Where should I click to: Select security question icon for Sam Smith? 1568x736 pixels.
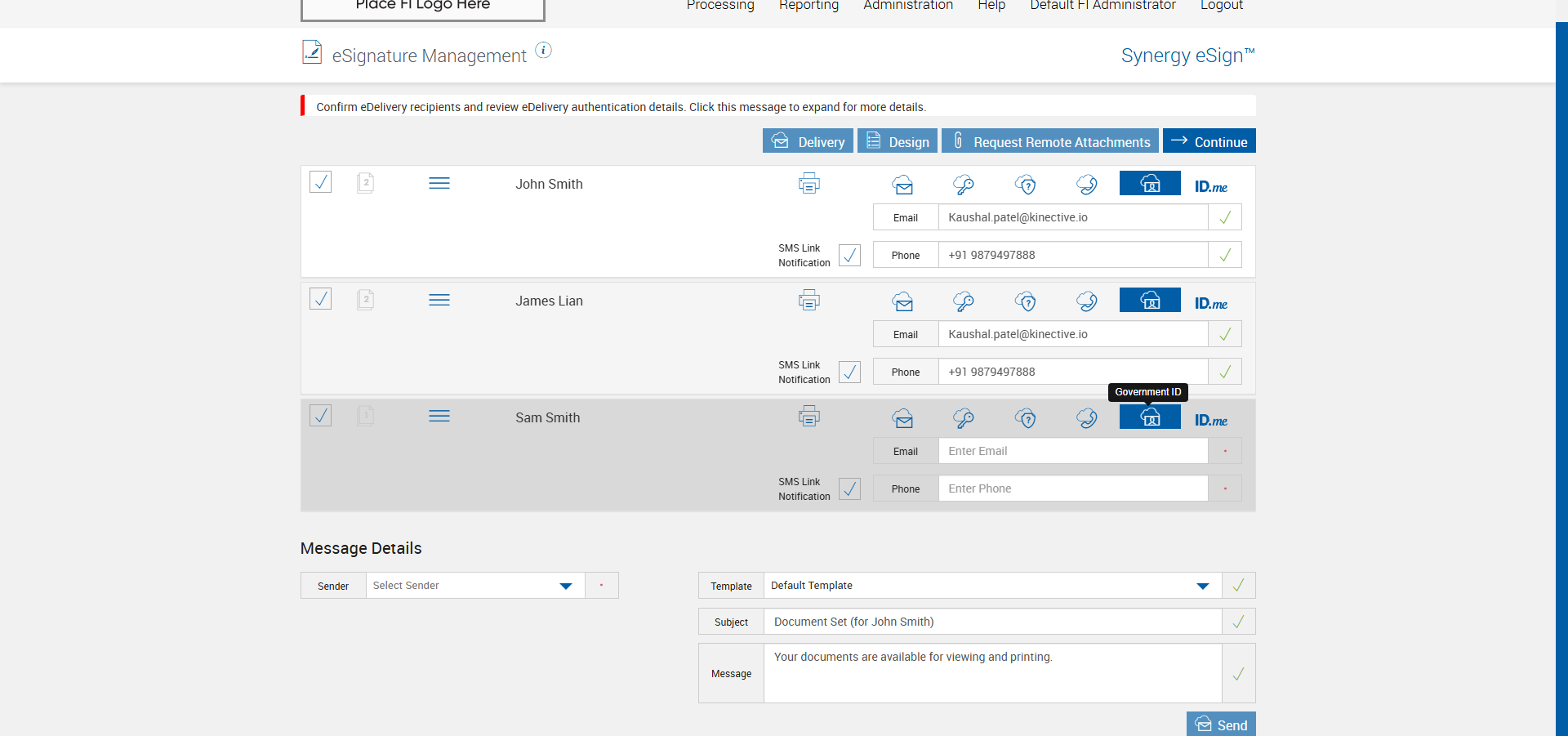click(1026, 418)
